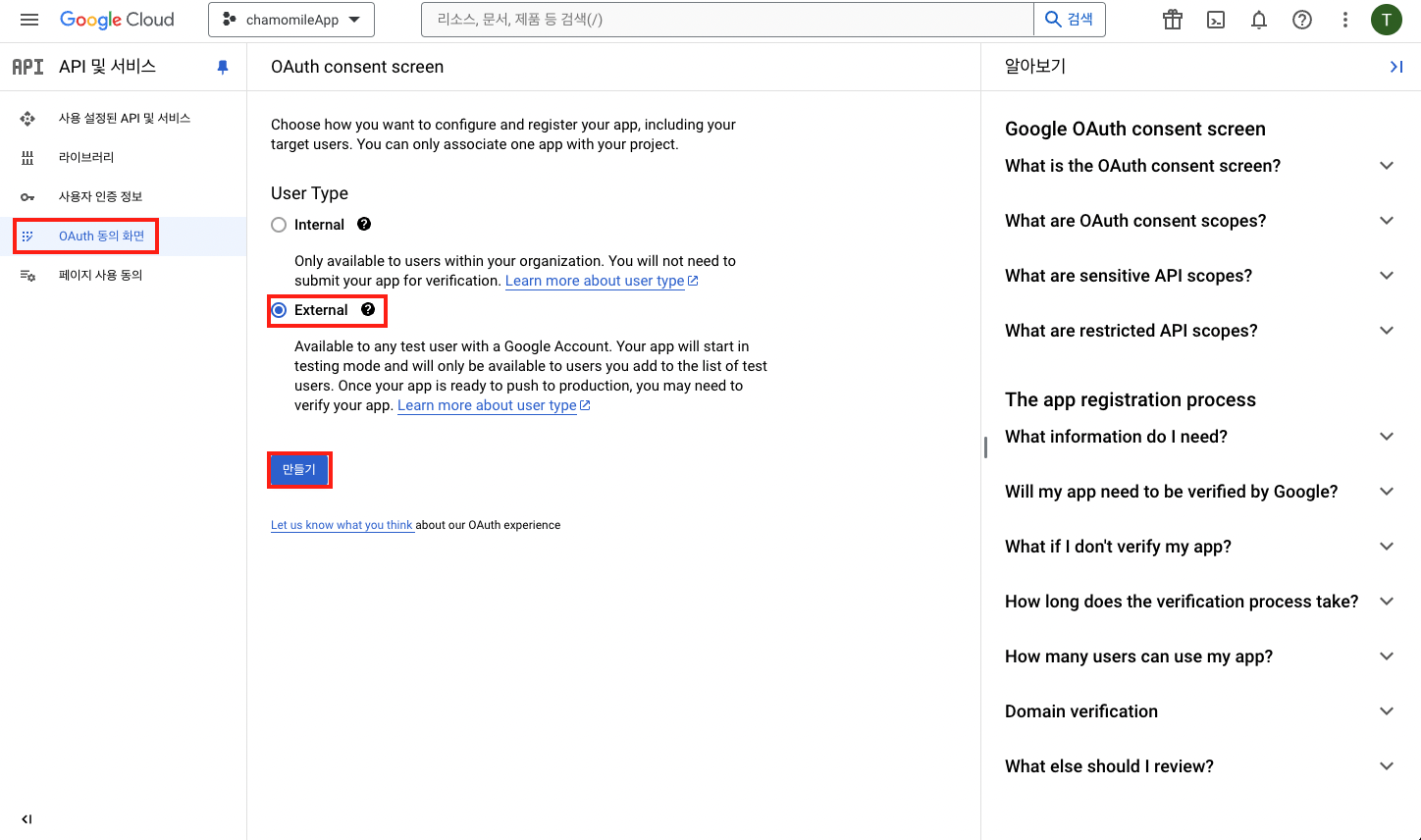
Task: Click the resource search input field
Action: pos(726,20)
